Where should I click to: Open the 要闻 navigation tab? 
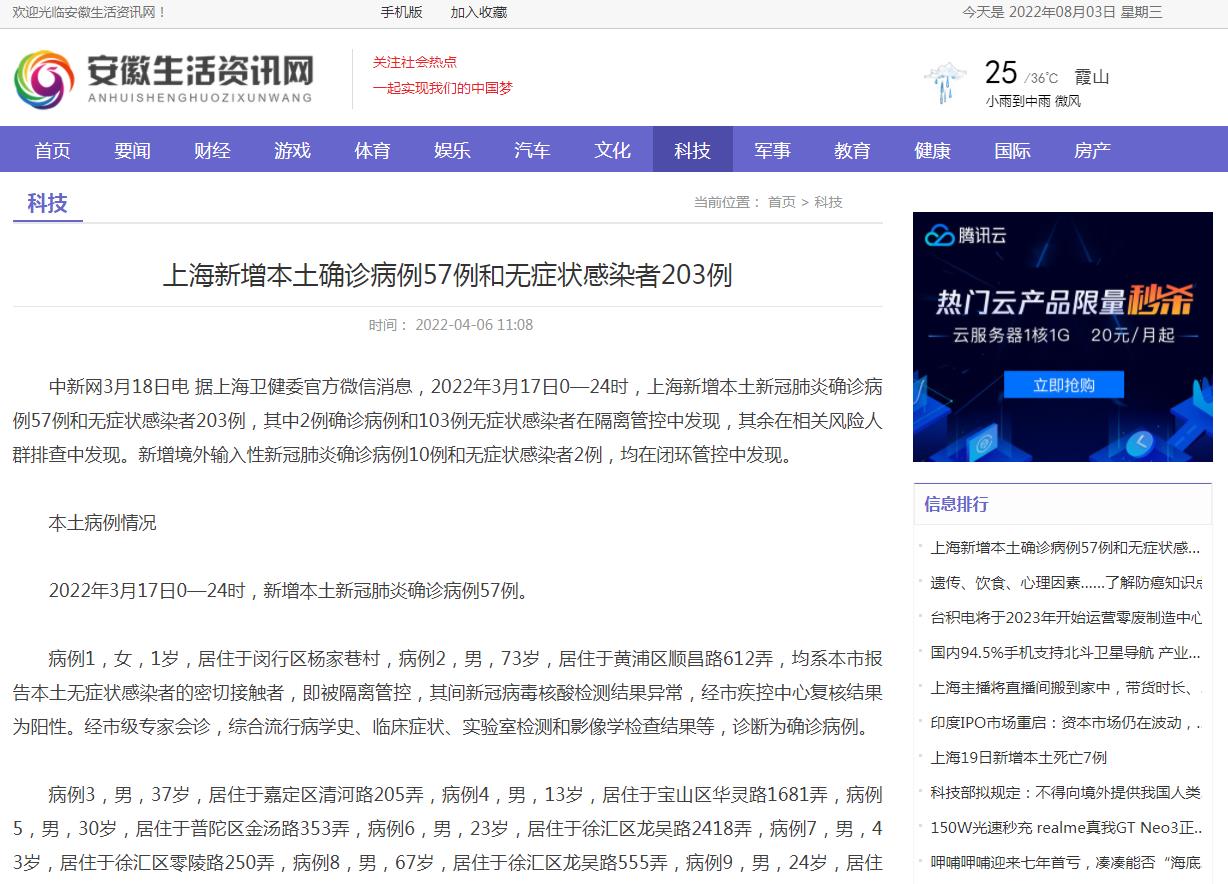tap(133, 150)
